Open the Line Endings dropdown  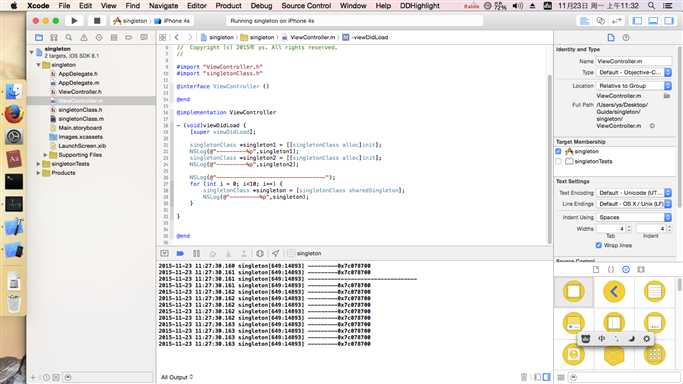click(x=634, y=204)
